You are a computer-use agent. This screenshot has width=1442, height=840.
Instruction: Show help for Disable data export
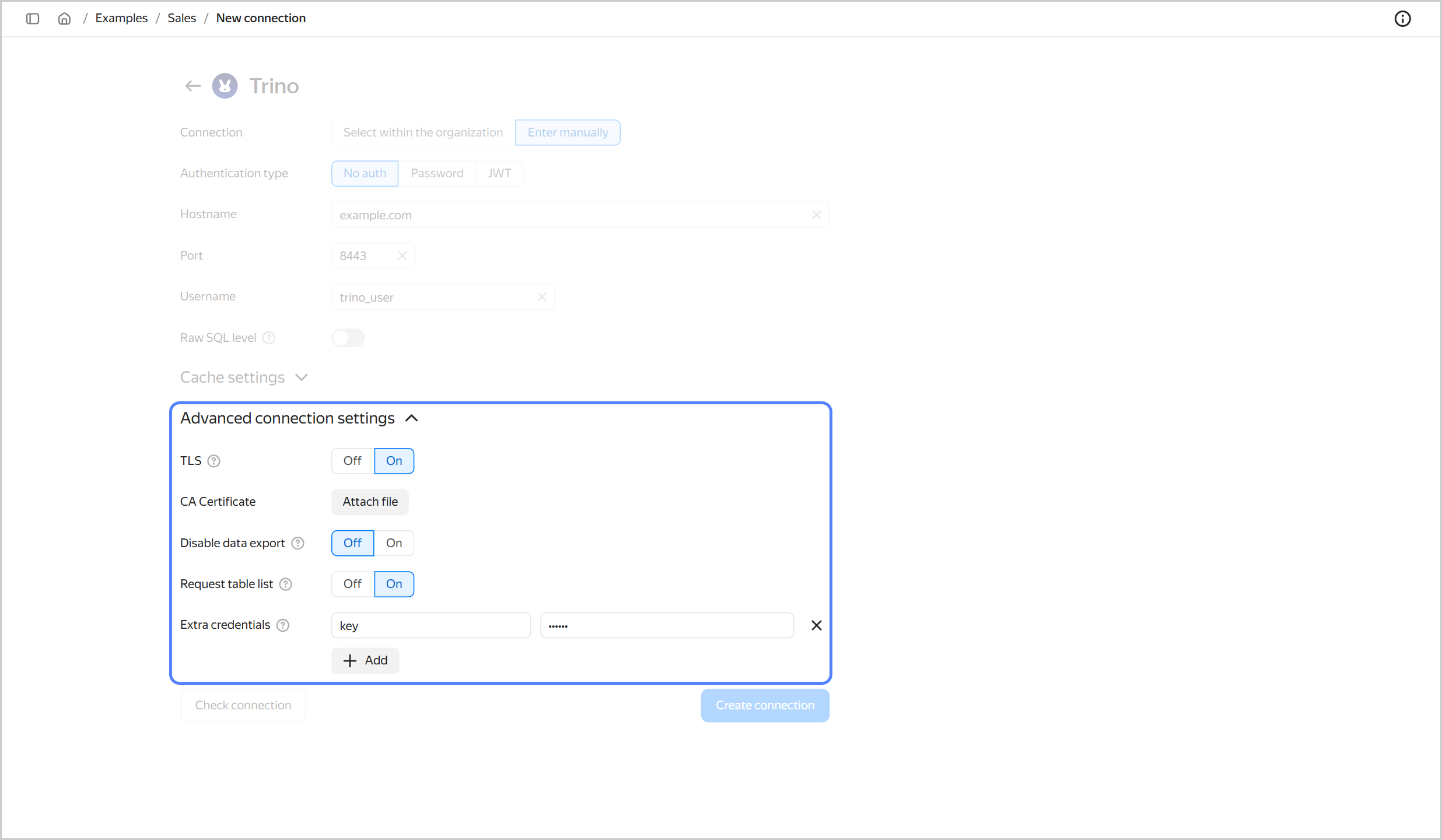tap(298, 544)
